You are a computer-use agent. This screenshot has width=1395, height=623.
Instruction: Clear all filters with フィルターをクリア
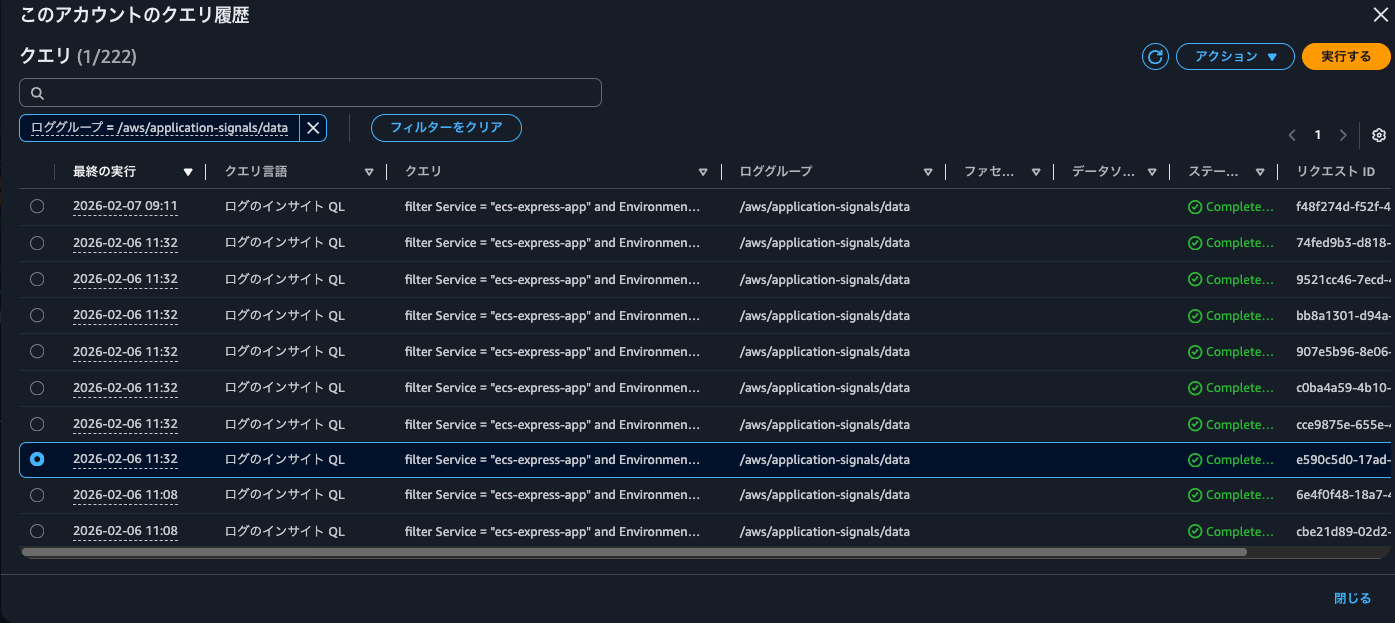coord(446,127)
